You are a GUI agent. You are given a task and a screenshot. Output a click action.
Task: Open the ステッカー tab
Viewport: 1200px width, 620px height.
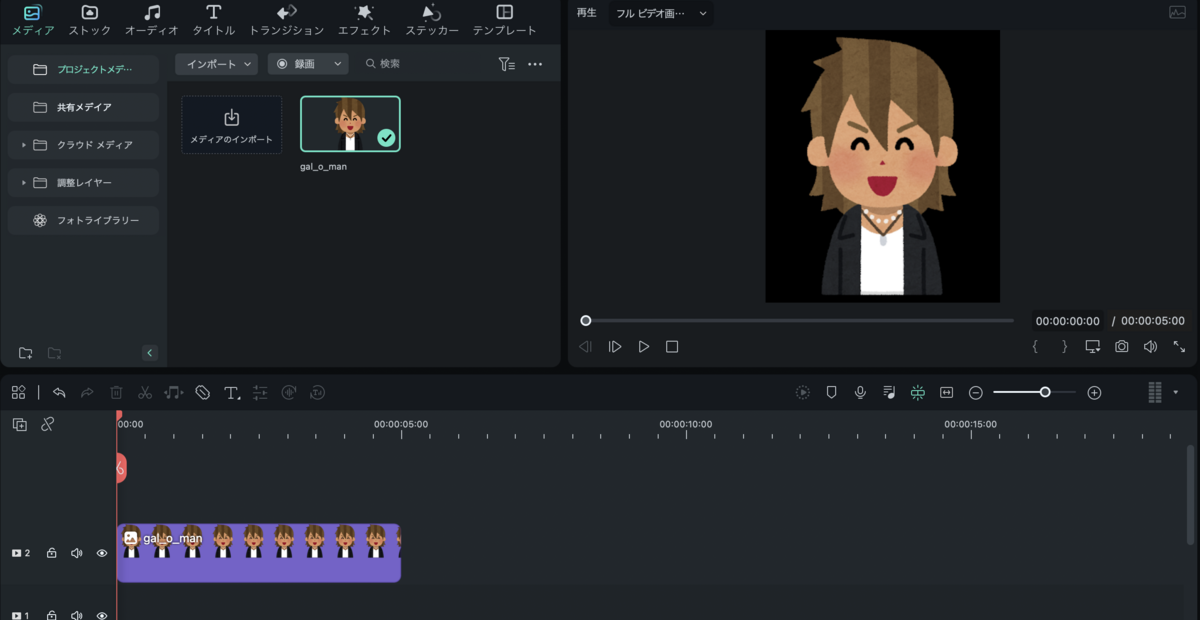pyautogui.click(x=432, y=20)
